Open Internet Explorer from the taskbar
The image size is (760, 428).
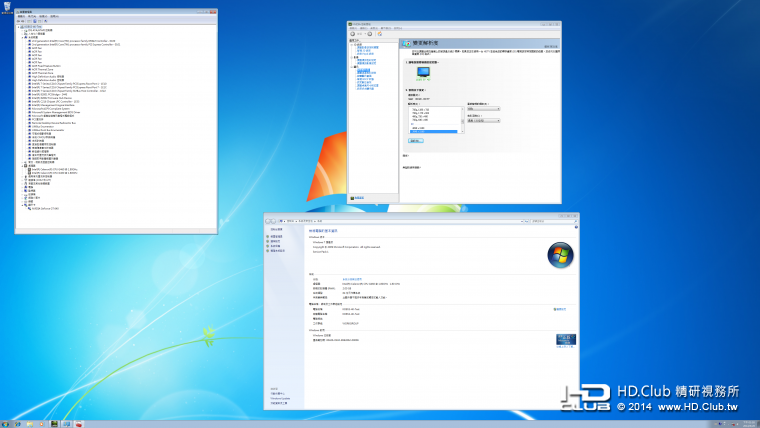click(x=18, y=424)
